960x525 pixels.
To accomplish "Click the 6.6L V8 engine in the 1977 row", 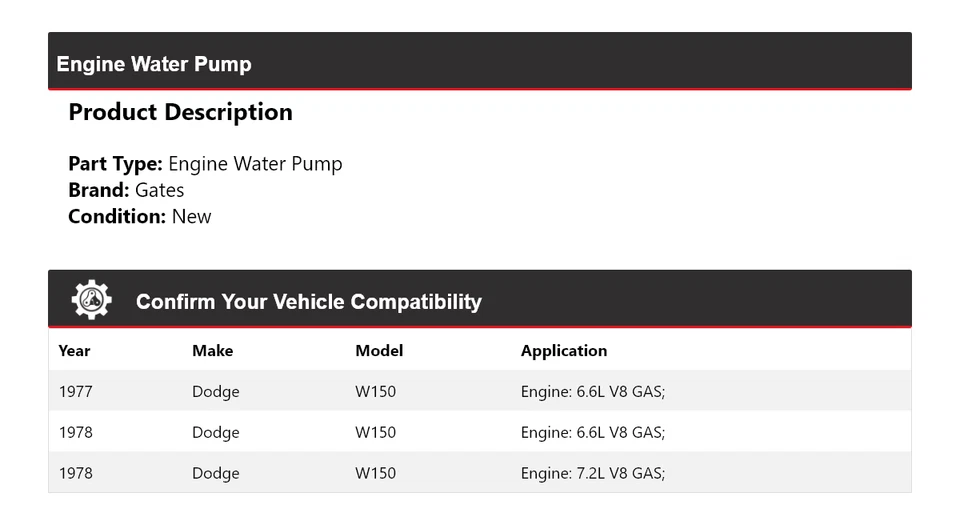I will [592, 392].
